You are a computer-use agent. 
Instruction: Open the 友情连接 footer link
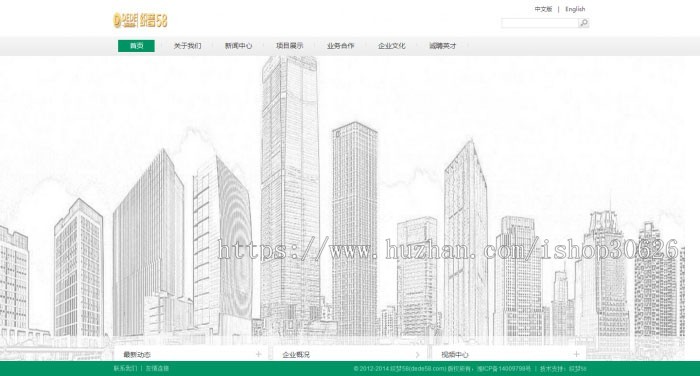(x=157, y=368)
